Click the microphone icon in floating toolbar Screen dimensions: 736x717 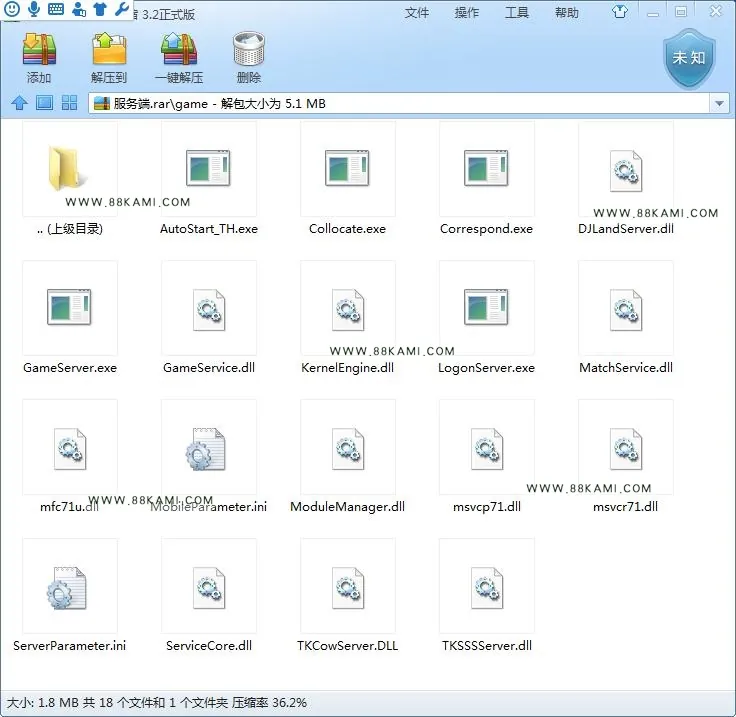(x=34, y=9)
